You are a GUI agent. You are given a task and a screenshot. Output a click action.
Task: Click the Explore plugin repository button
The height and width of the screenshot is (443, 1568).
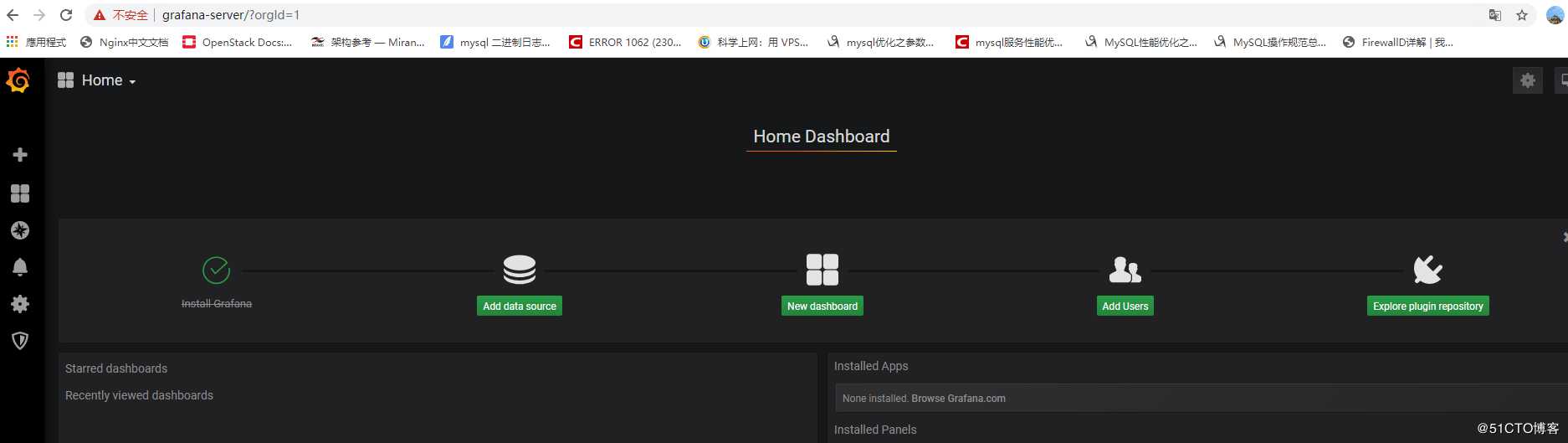pyautogui.click(x=1427, y=306)
